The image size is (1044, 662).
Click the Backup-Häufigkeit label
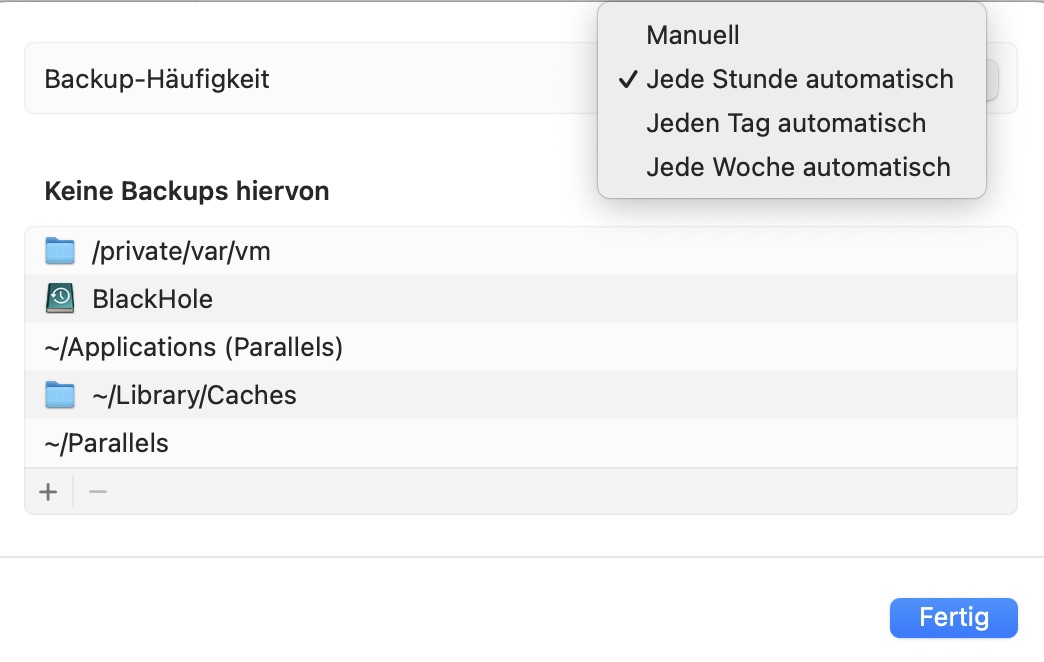[x=156, y=79]
